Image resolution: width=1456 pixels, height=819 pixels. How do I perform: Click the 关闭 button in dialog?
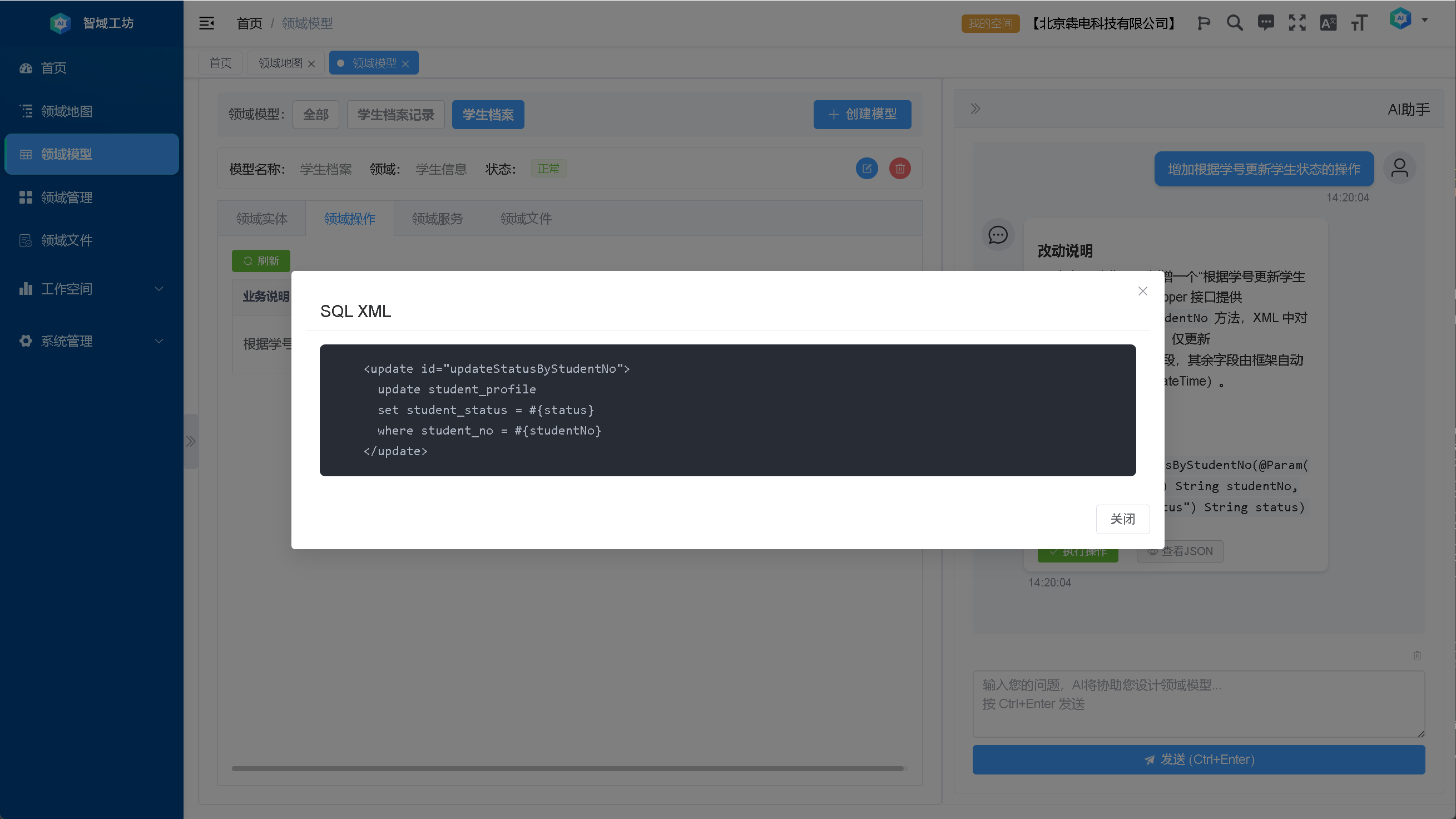click(x=1122, y=519)
